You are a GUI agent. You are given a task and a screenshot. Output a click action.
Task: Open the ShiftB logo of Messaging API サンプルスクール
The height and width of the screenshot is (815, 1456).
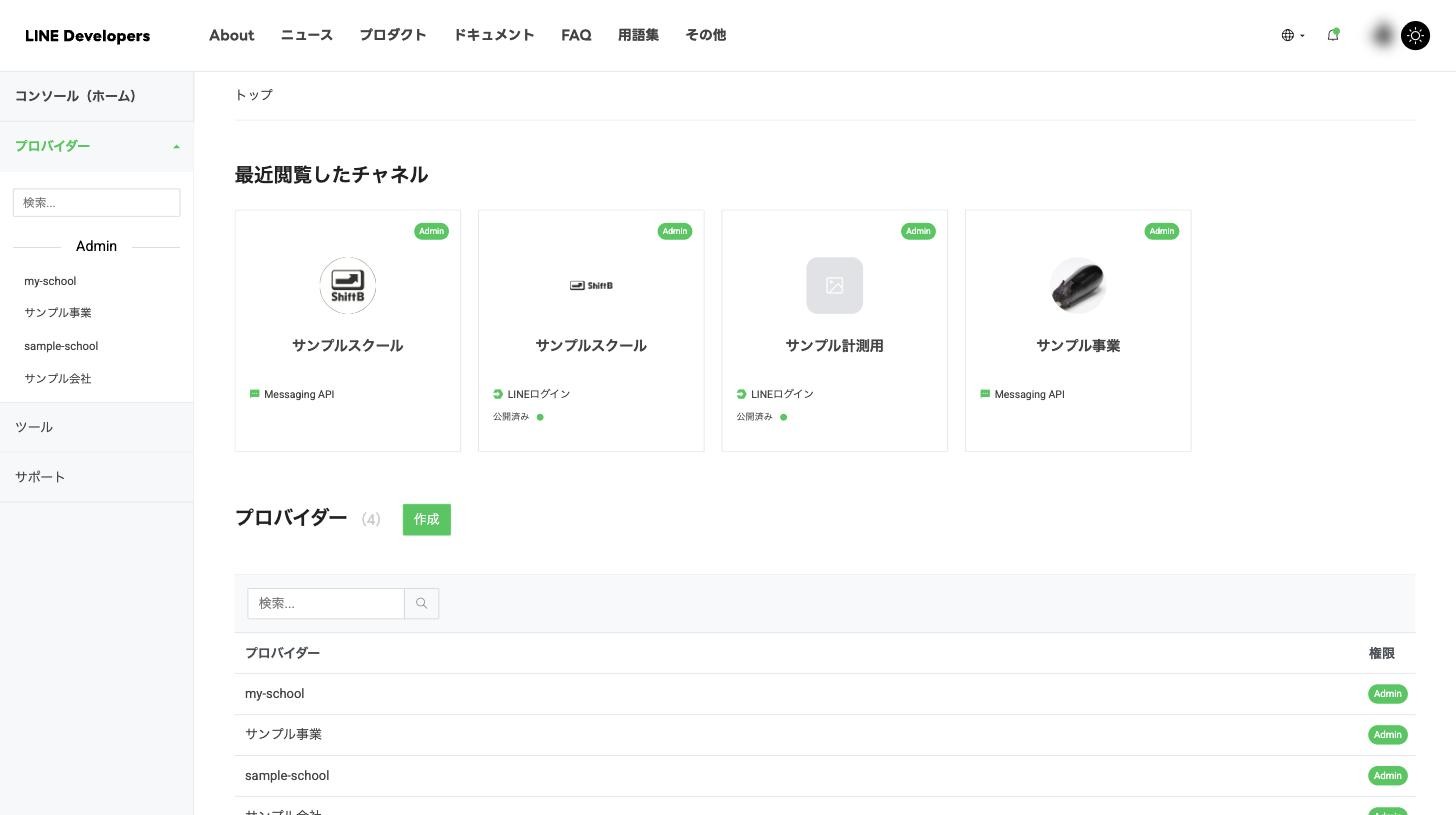[348, 285]
